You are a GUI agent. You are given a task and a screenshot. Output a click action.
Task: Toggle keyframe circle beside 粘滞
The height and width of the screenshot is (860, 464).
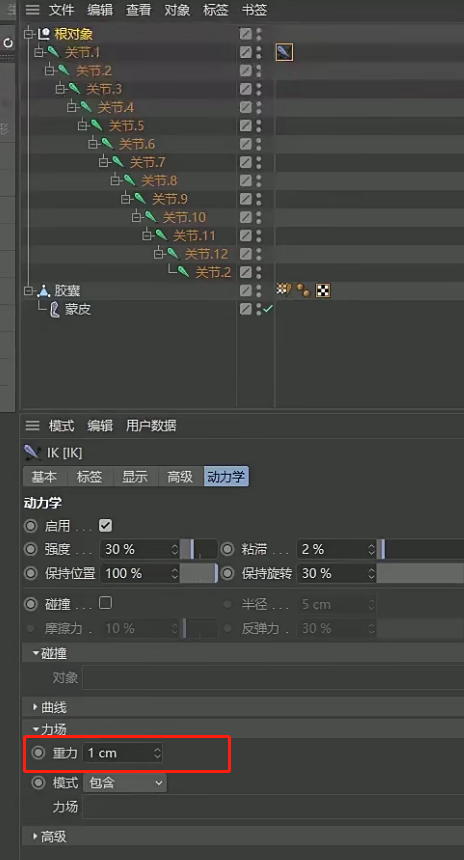coord(227,549)
